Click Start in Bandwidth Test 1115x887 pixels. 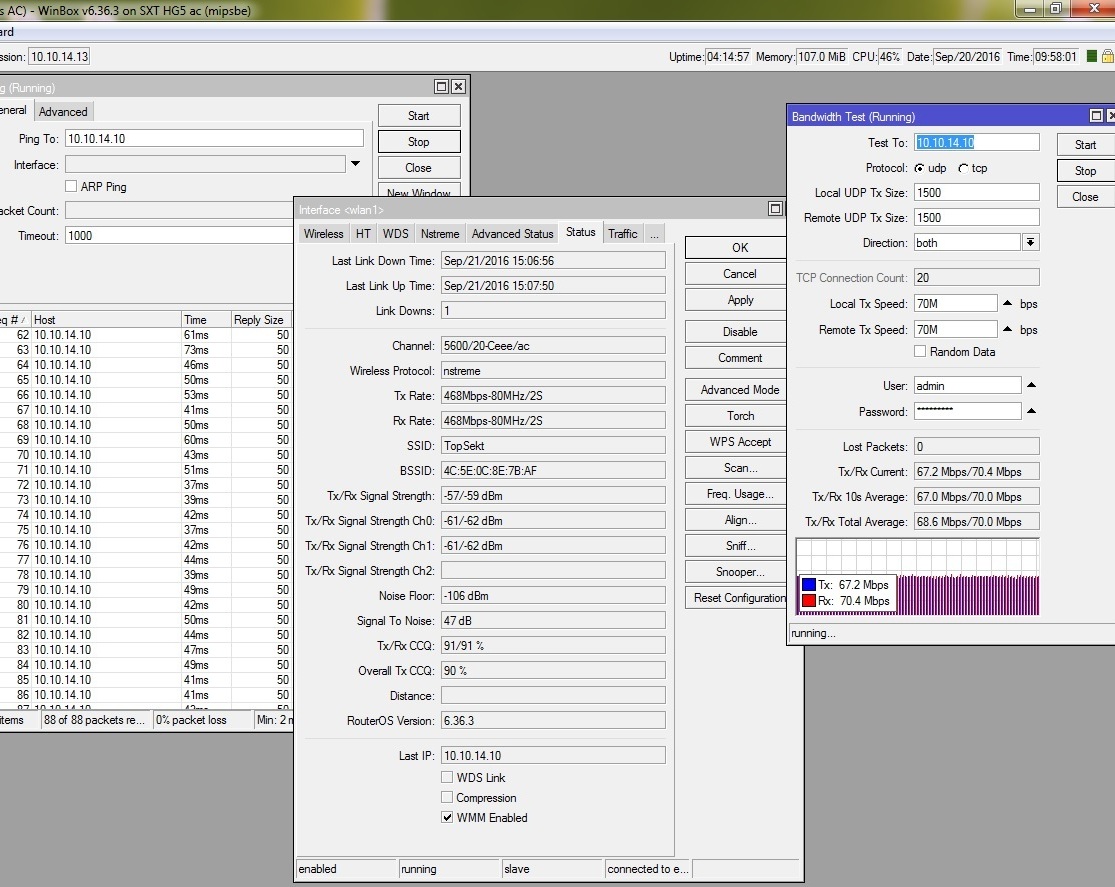(x=1085, y=144)
